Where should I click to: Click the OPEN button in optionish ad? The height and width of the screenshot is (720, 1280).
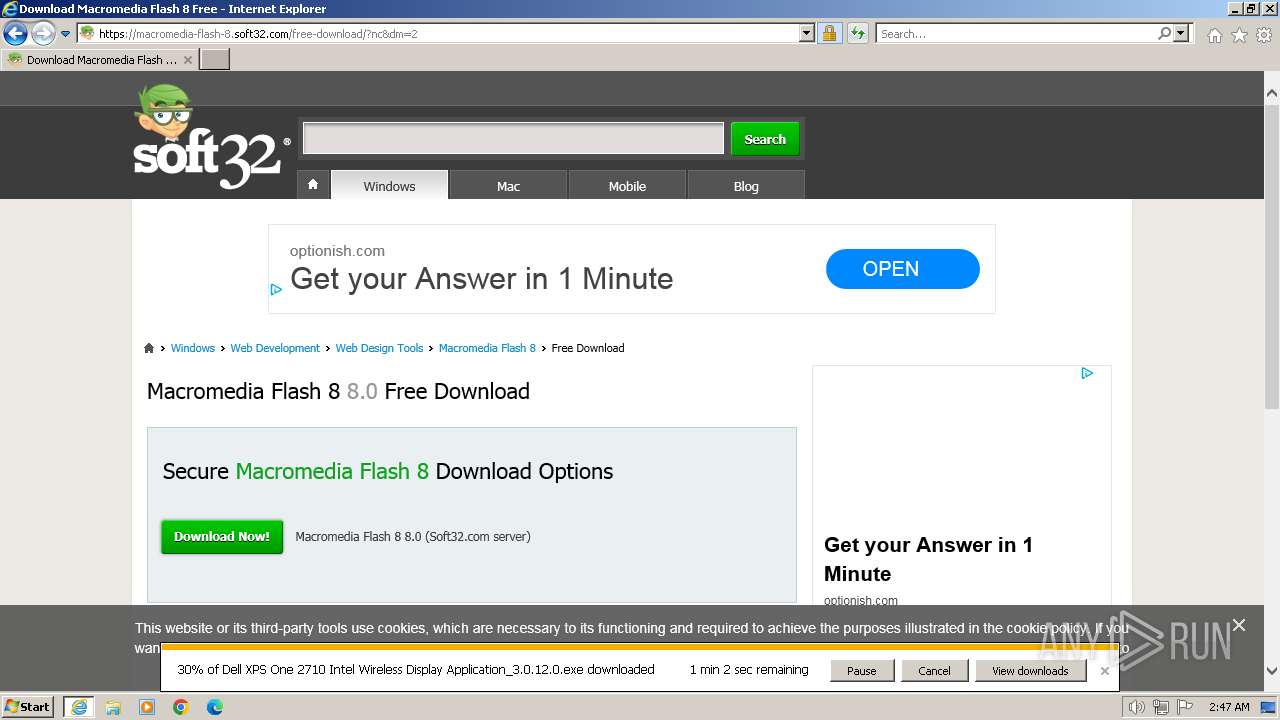click(x=902, y=269)
